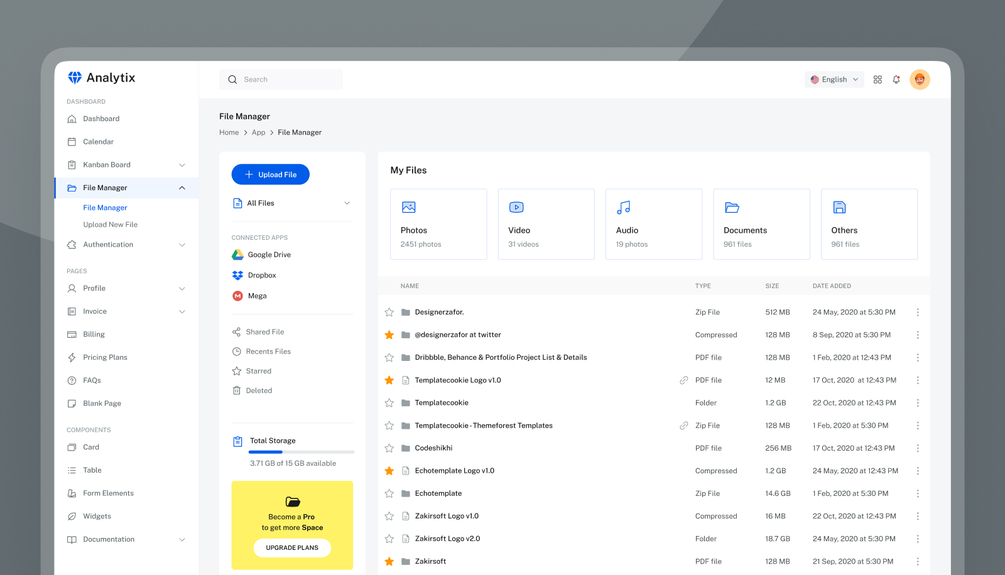The width and height of the screenshot is (1005, 575).
Task: Go to Home breadcrumb
Action: point(229,133)
